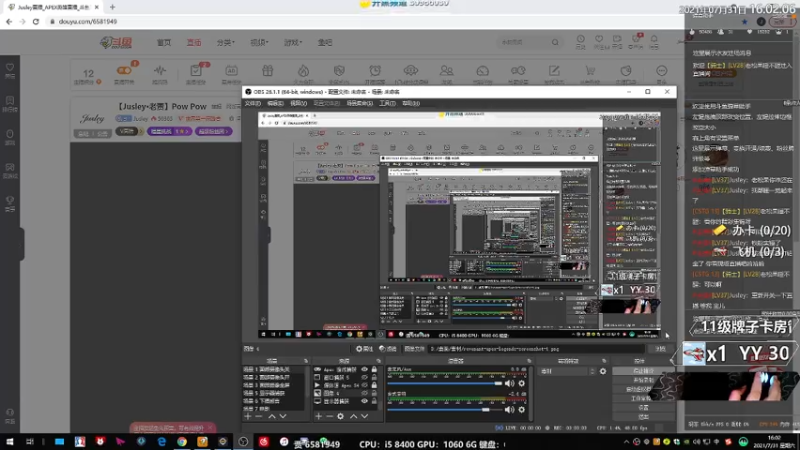Open OBS 设置 Settings button in Controls
This screenshot has width=800, height=450.
coord(643,408)
